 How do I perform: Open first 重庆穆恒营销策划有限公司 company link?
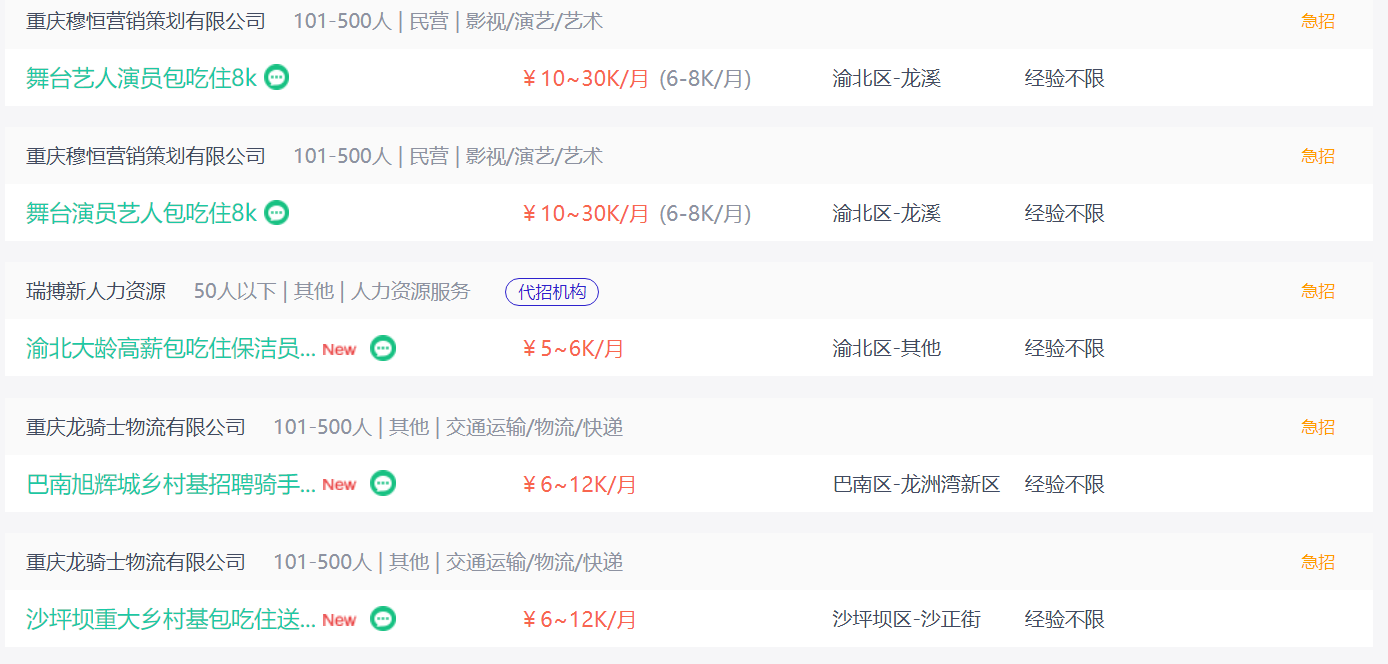coord(146,21)
